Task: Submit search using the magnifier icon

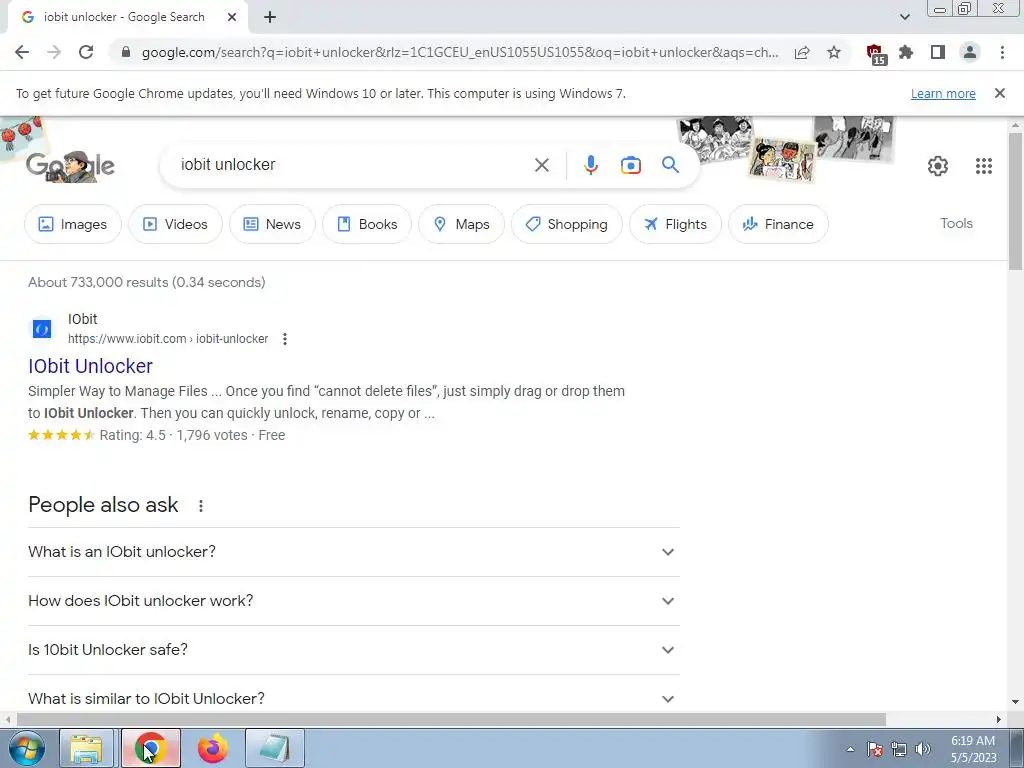Action: click(x=670, y=165)
